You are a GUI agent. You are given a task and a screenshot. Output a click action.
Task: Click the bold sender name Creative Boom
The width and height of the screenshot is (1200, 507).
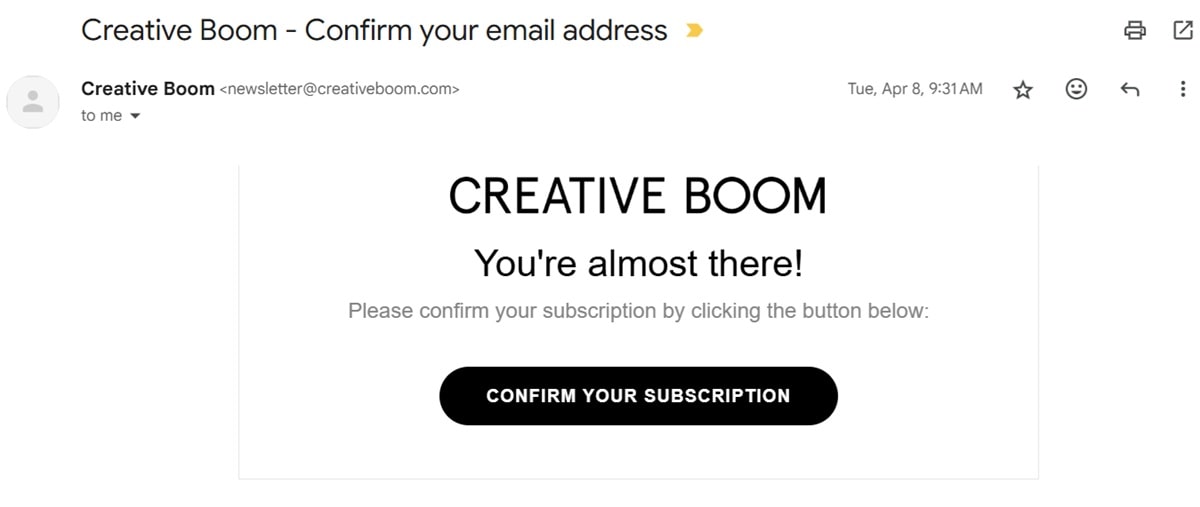coord(148,88)
